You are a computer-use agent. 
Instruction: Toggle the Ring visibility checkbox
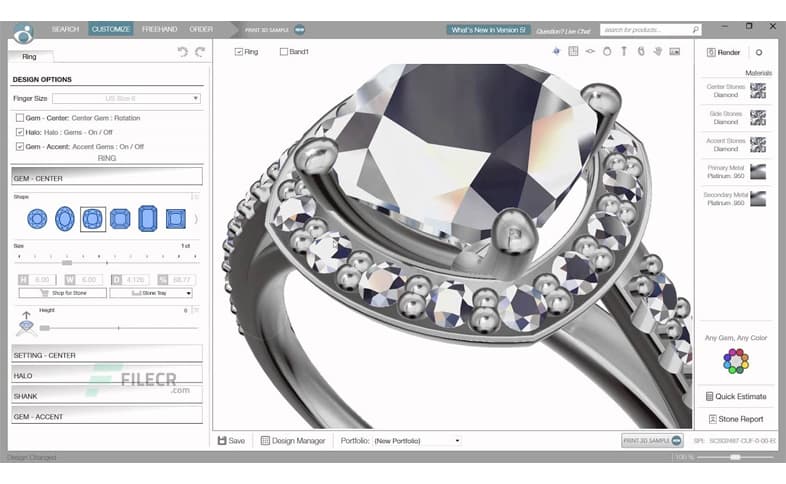pos(239,52)
